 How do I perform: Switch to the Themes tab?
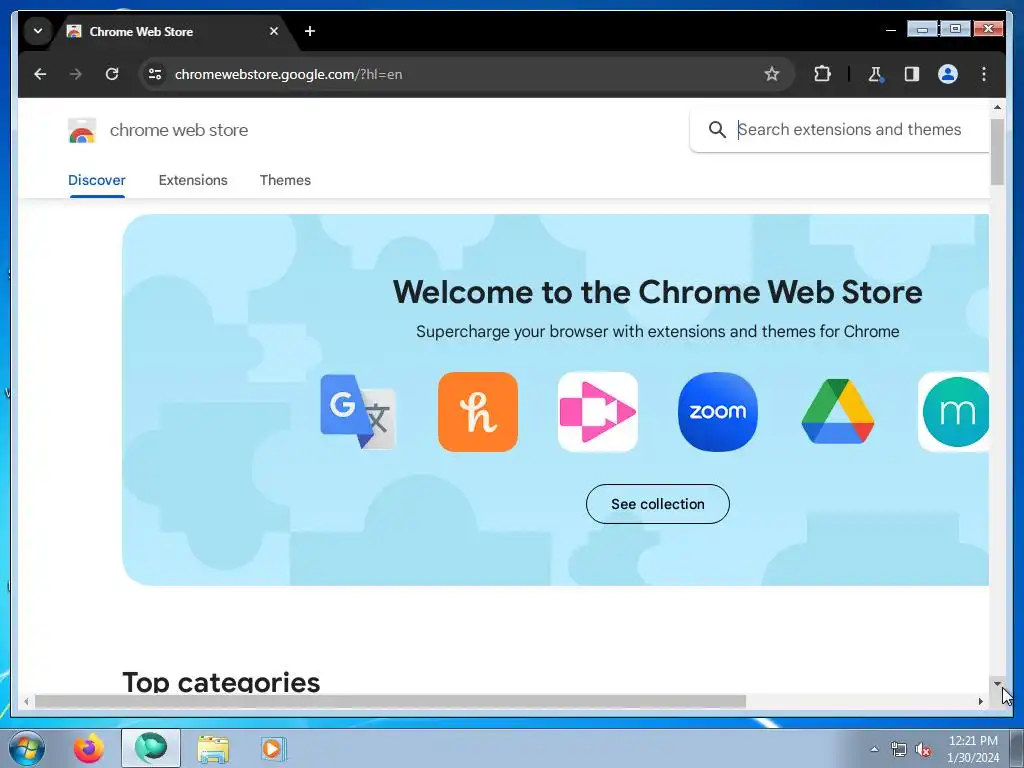(x=285, y=180)
